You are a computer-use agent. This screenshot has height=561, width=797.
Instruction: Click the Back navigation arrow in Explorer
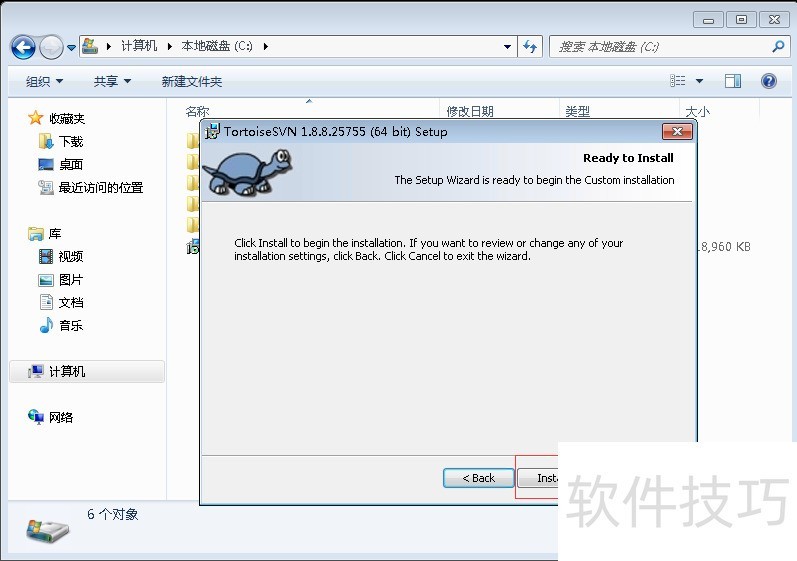(23, 47)
